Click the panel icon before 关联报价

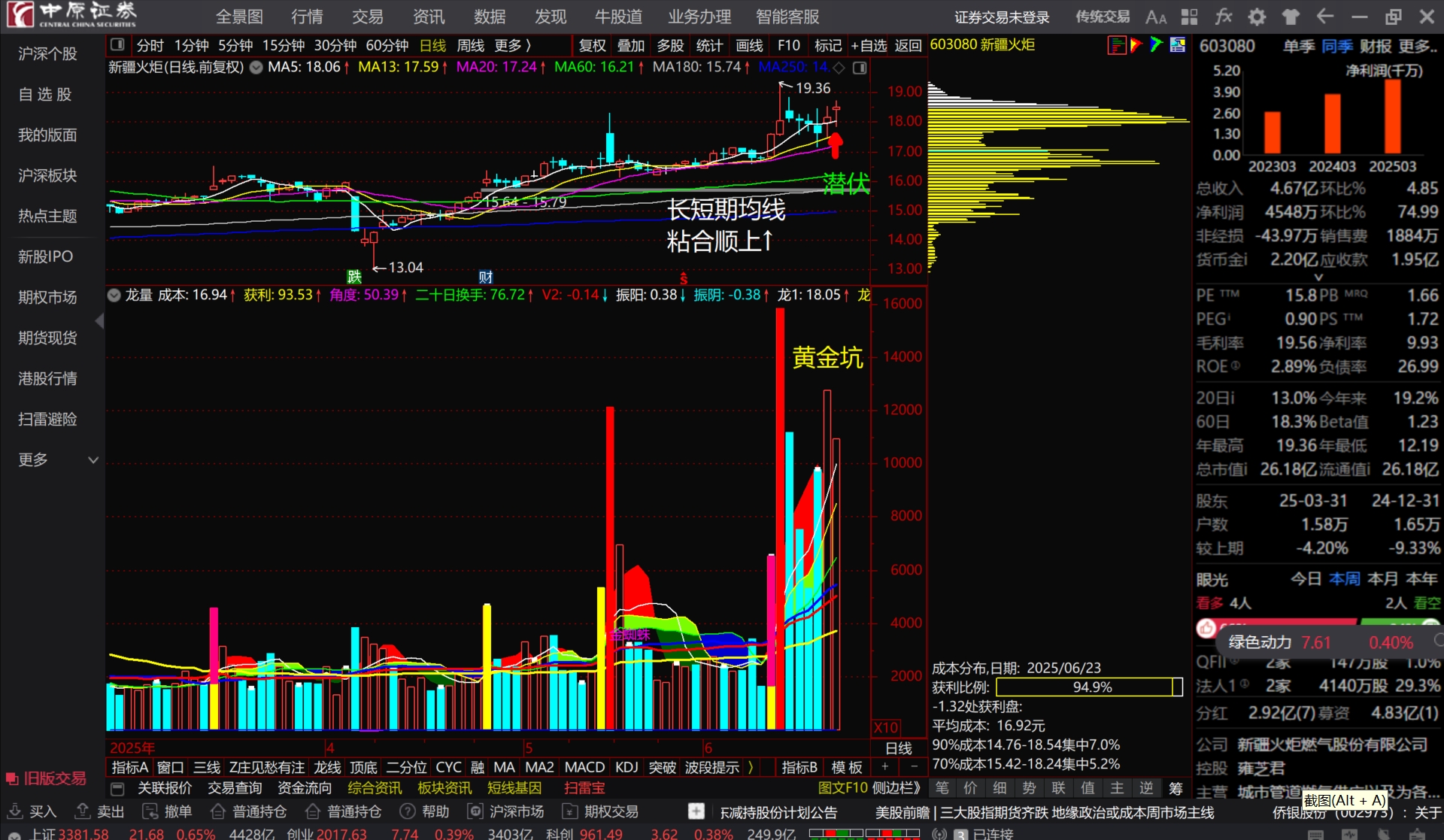coord(117,788)
